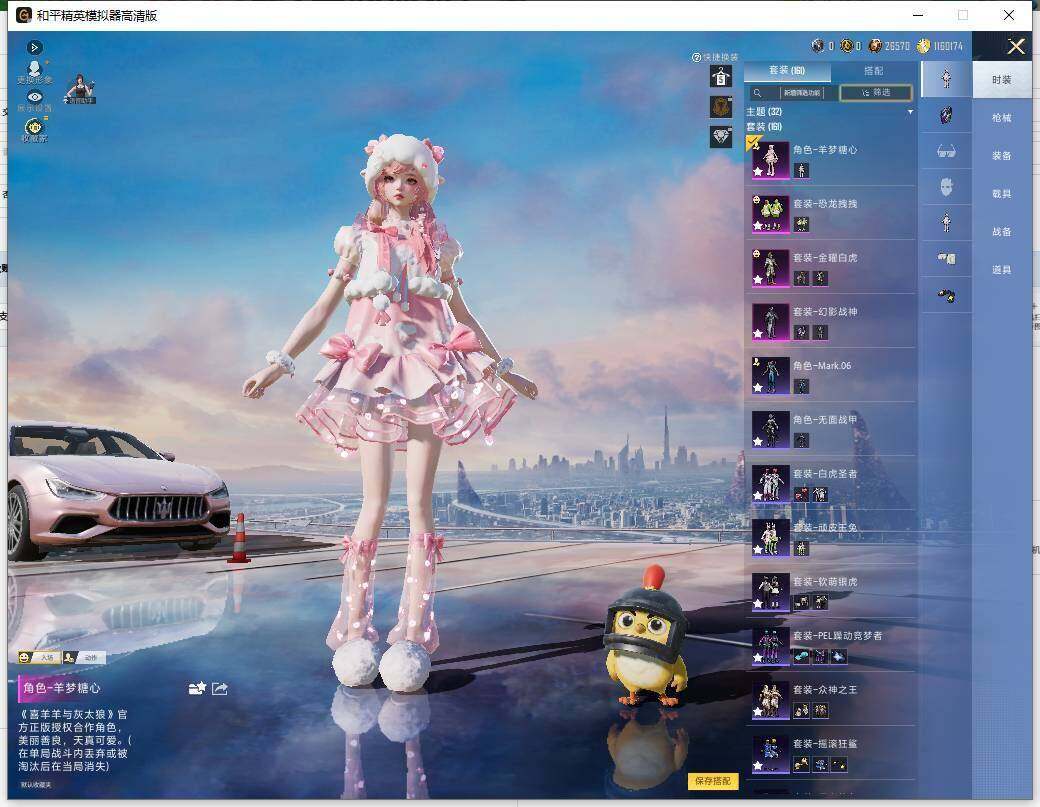Choose the 套装-金耀白虎 outfit

(830, 267)
